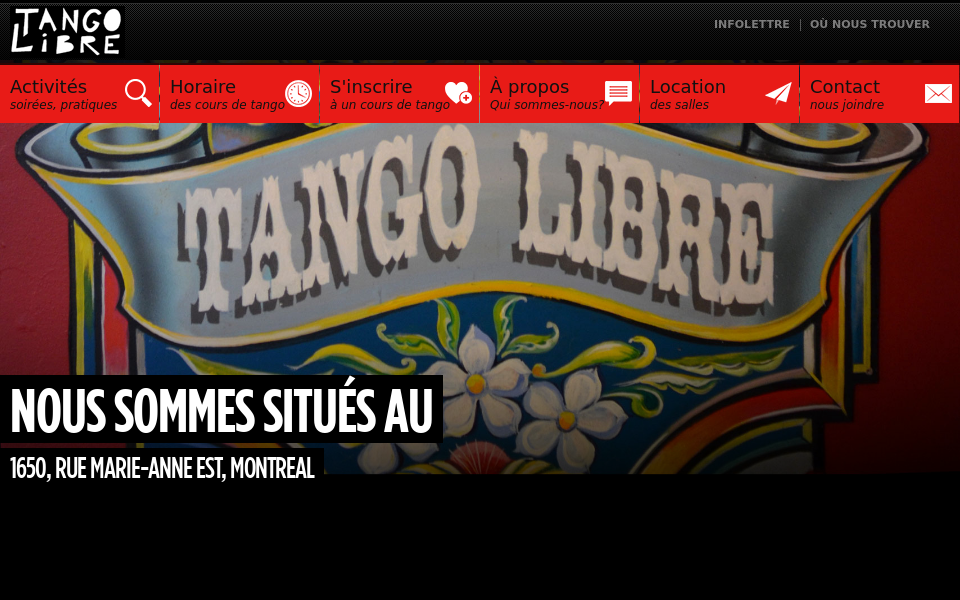Screen dimensions: 960x600
Task: Click the heart icon beside S'inscrire
Action: click(458, 93)
